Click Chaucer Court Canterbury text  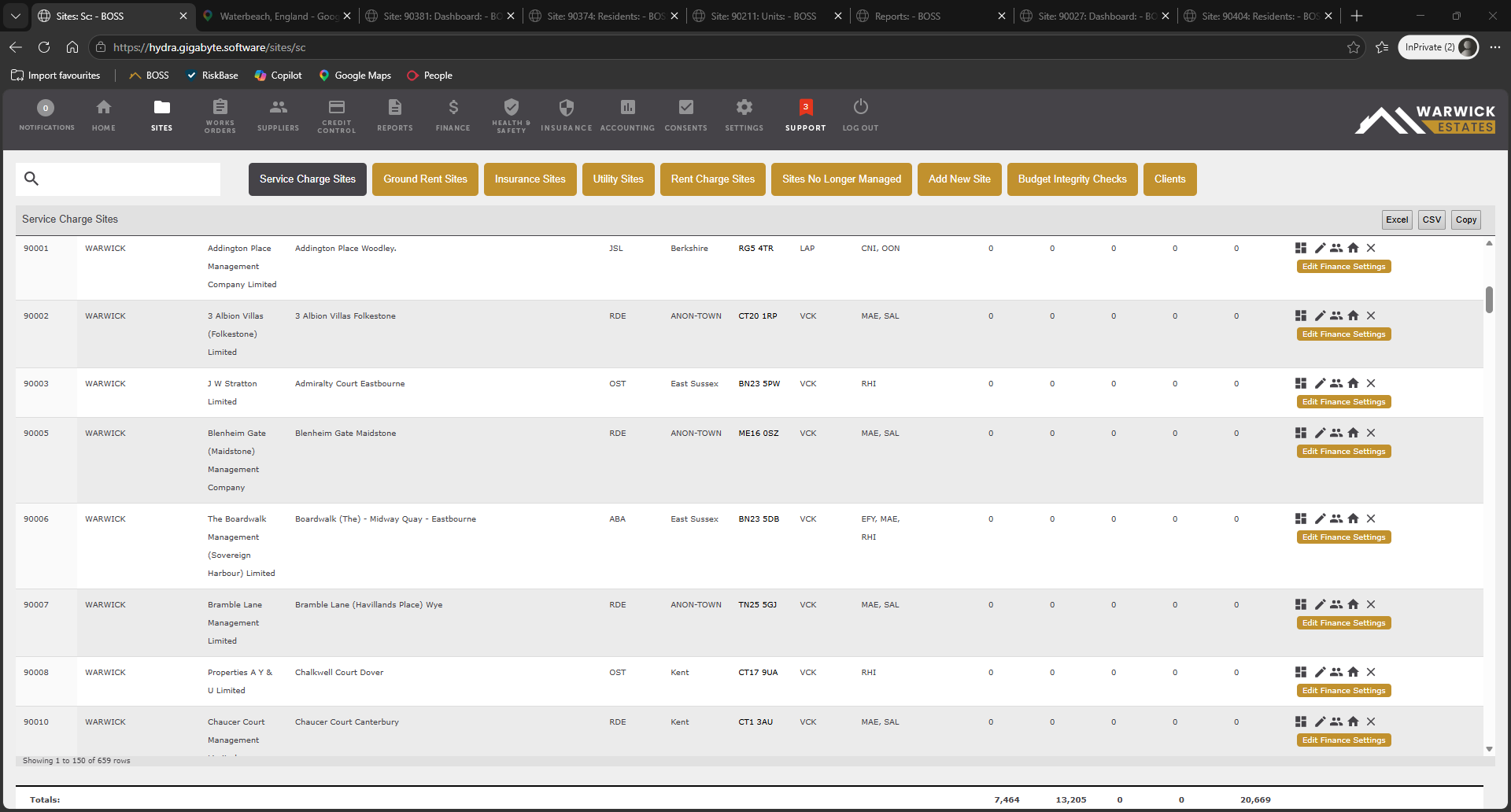coord(347,722)
